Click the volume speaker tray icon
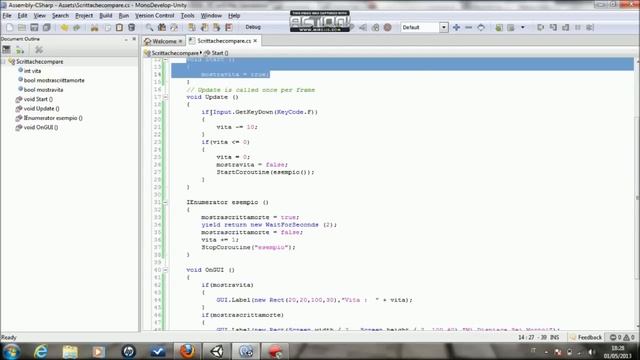The image size is (640, 360). point(591,352)
